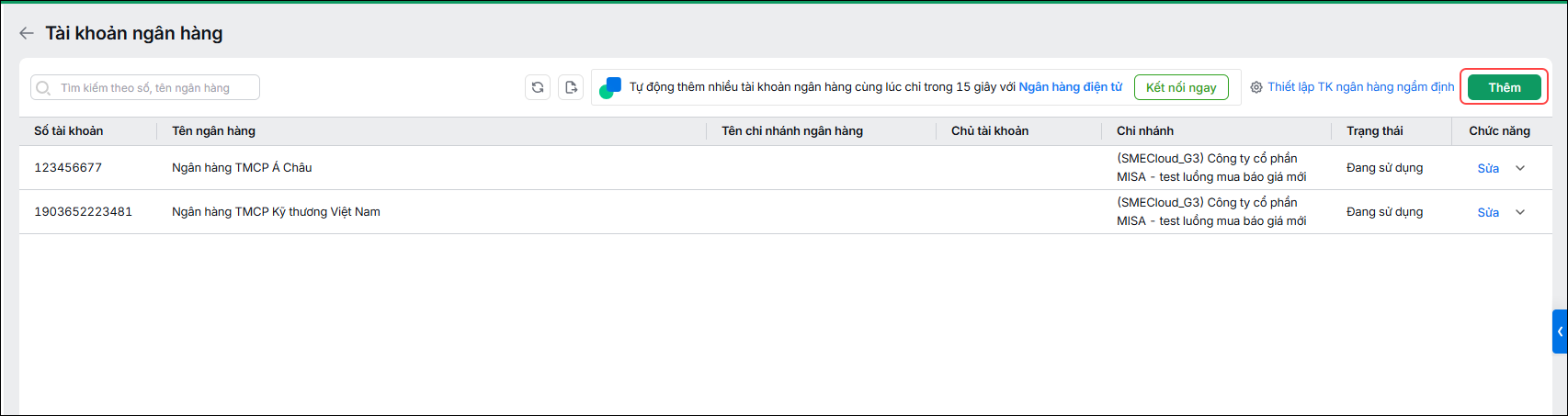Focus the bank account search field
The image size is (1568, 416).
tap(145, 87)
